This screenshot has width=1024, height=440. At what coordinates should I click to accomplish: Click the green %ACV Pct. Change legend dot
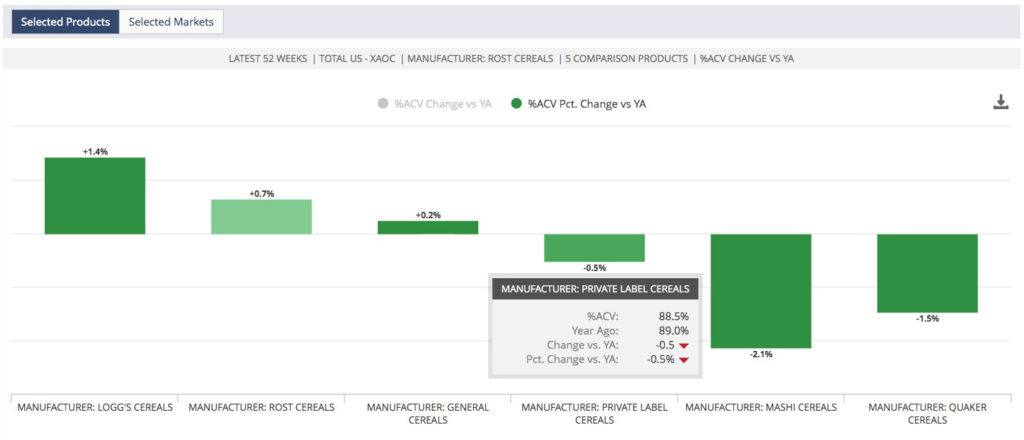click(517, 103)
